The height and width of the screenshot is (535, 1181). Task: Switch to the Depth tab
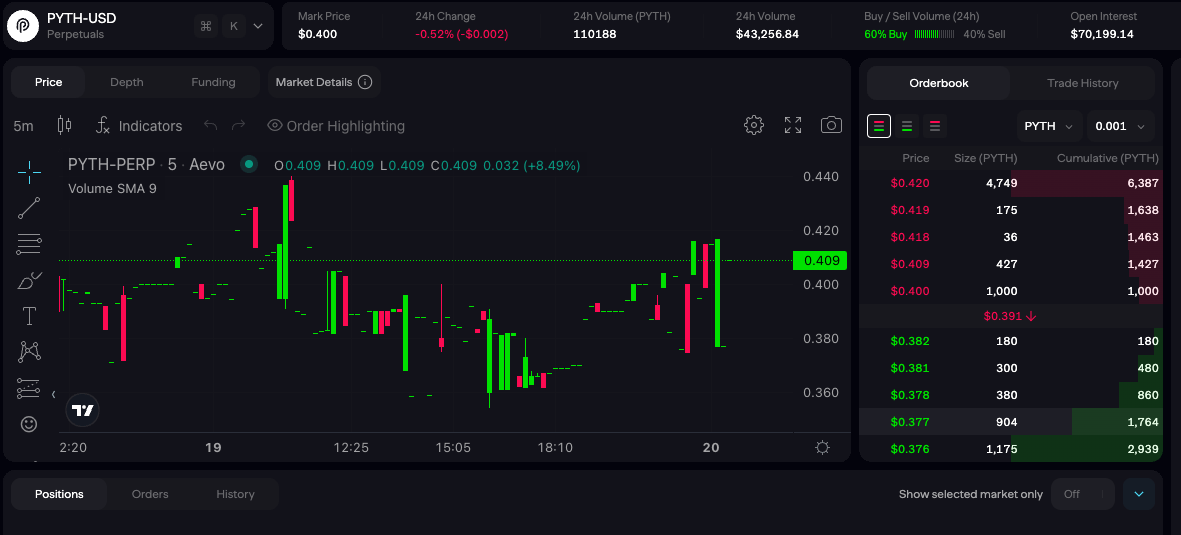pos(127,82)
